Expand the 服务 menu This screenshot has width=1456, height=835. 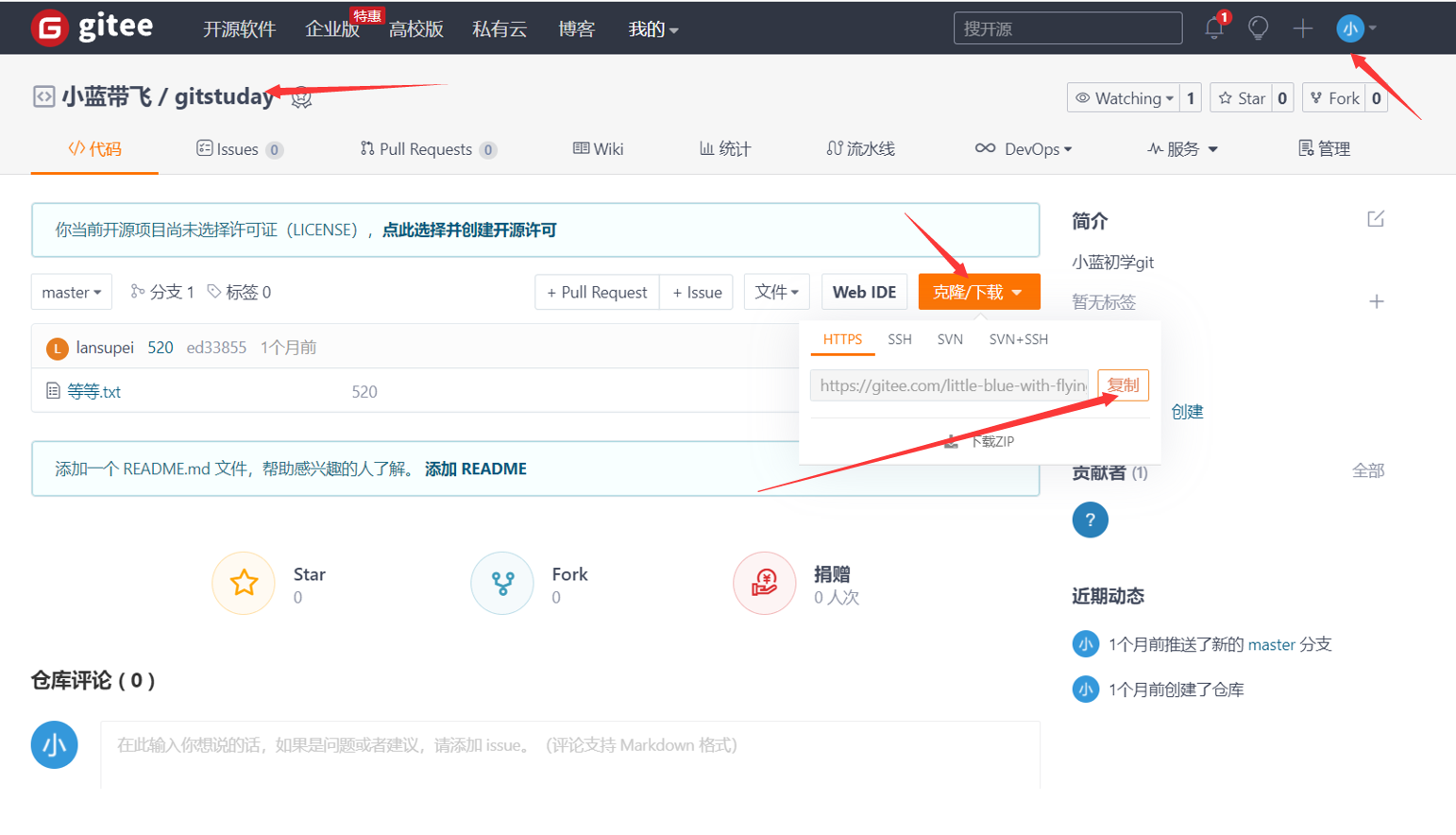coord(1182,149)
